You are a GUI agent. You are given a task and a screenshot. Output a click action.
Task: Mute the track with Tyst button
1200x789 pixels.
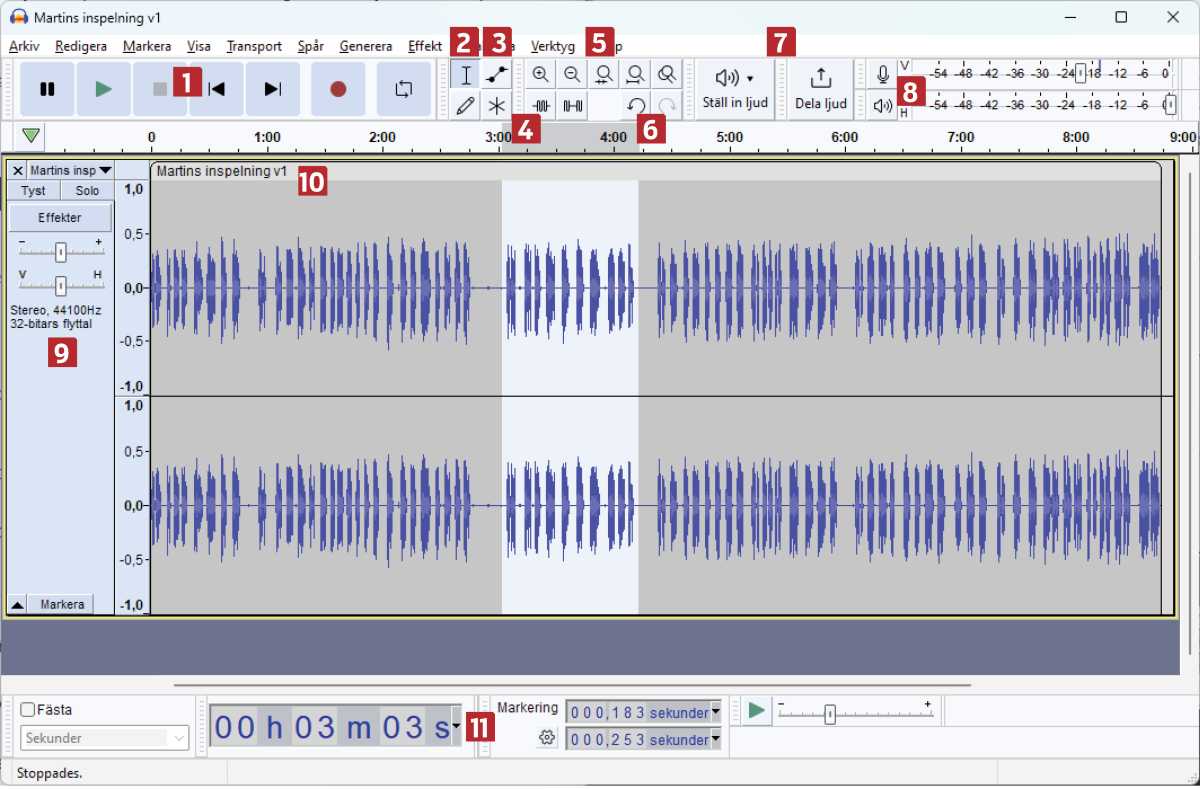33,191
